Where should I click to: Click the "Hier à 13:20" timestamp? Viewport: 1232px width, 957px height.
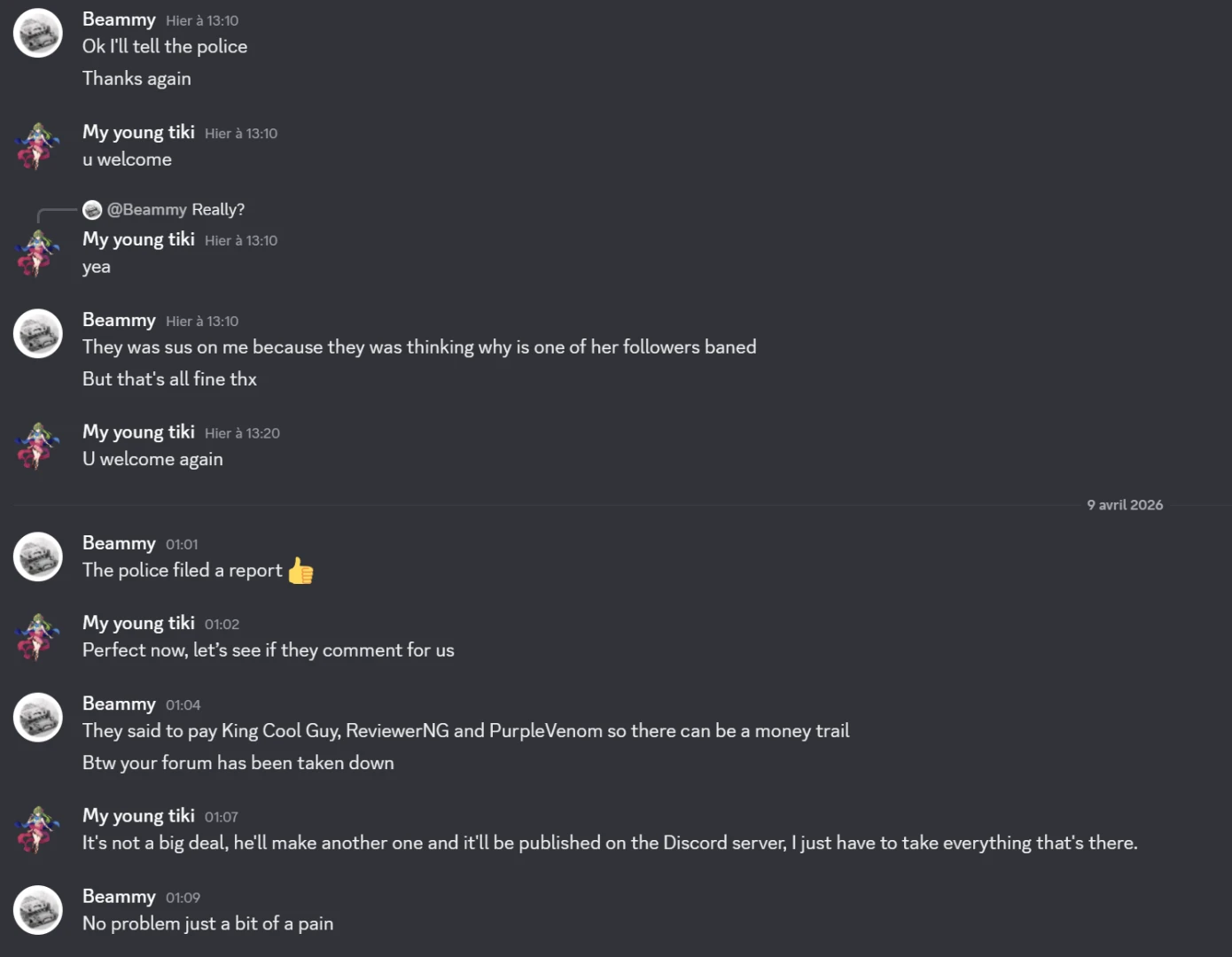click(x=242, y=433)
